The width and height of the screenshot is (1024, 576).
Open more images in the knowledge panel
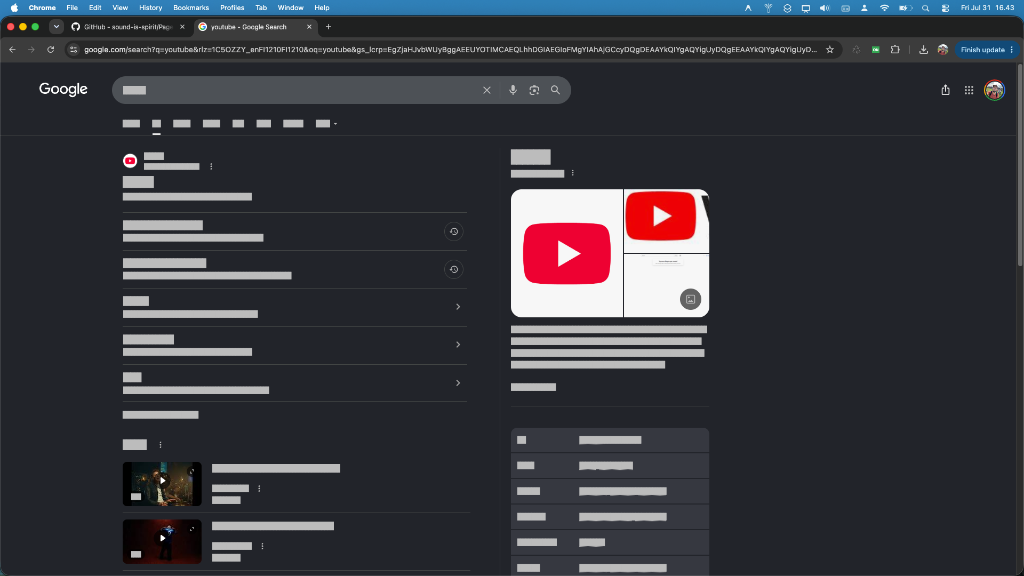(x=690, y=299)
